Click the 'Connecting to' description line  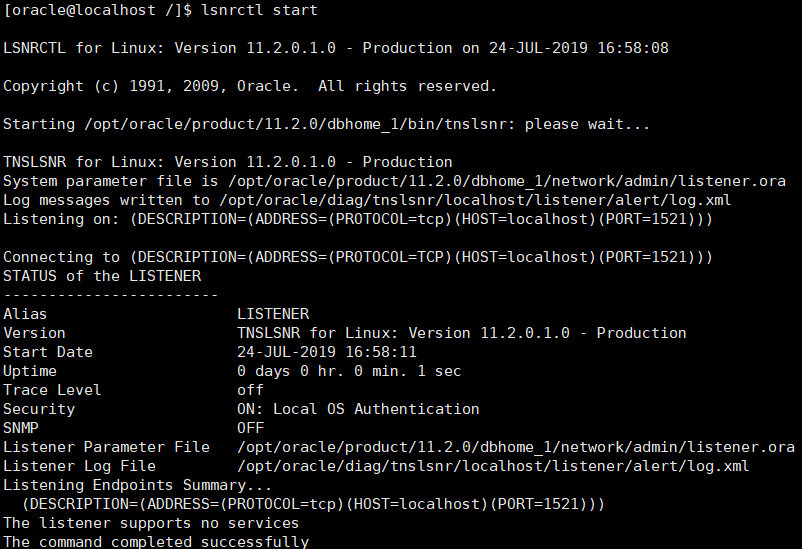point(358,257)
